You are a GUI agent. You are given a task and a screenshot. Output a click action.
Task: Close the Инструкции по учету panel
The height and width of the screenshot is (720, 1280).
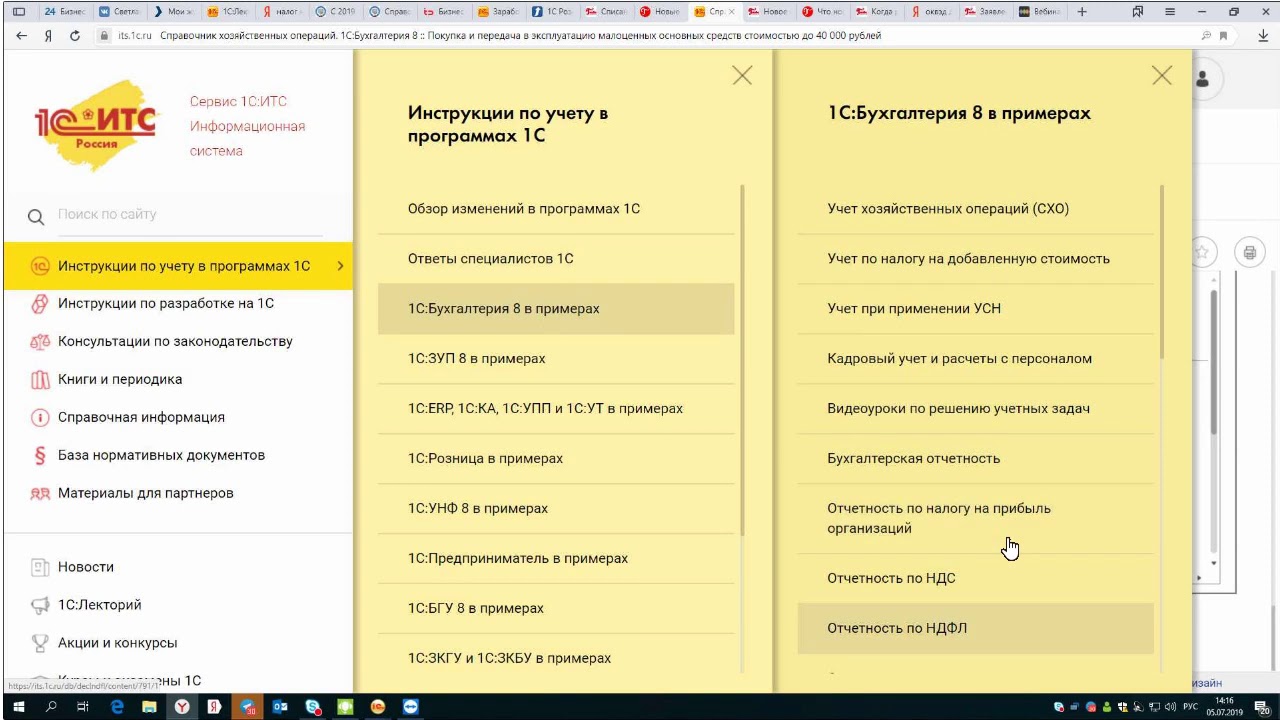[x=742, y=75]
